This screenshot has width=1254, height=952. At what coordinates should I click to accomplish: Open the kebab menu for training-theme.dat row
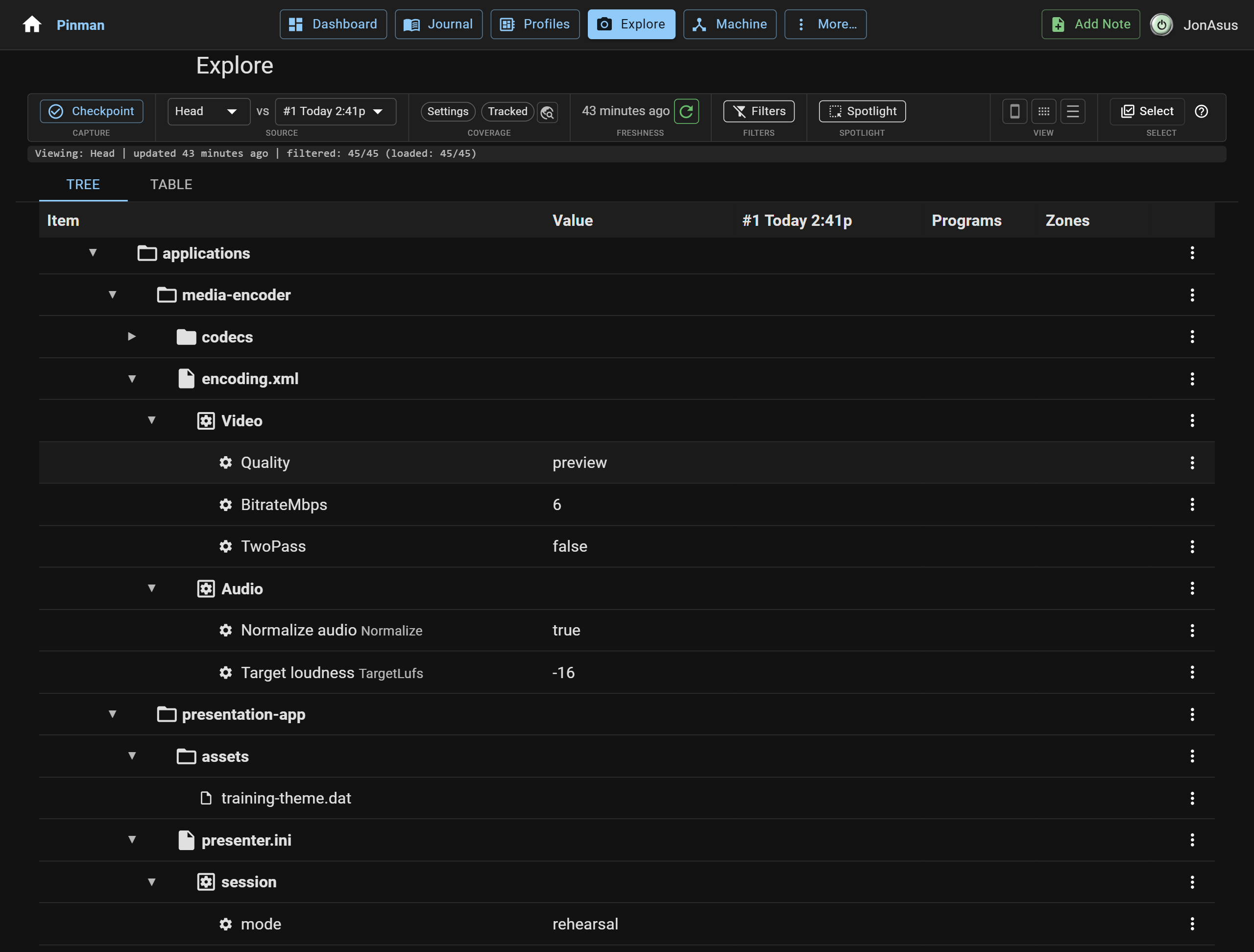tap(1192, 798)
